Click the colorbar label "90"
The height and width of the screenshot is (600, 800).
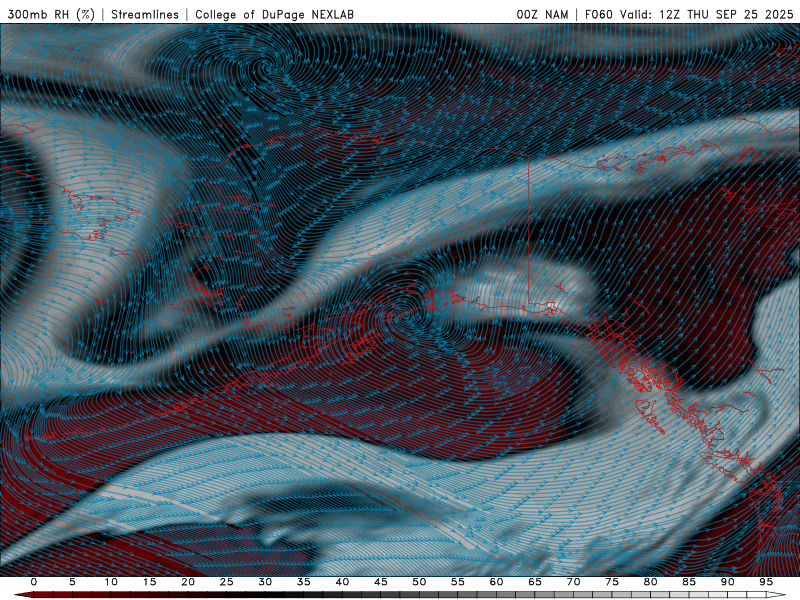[x=727, y=582]
